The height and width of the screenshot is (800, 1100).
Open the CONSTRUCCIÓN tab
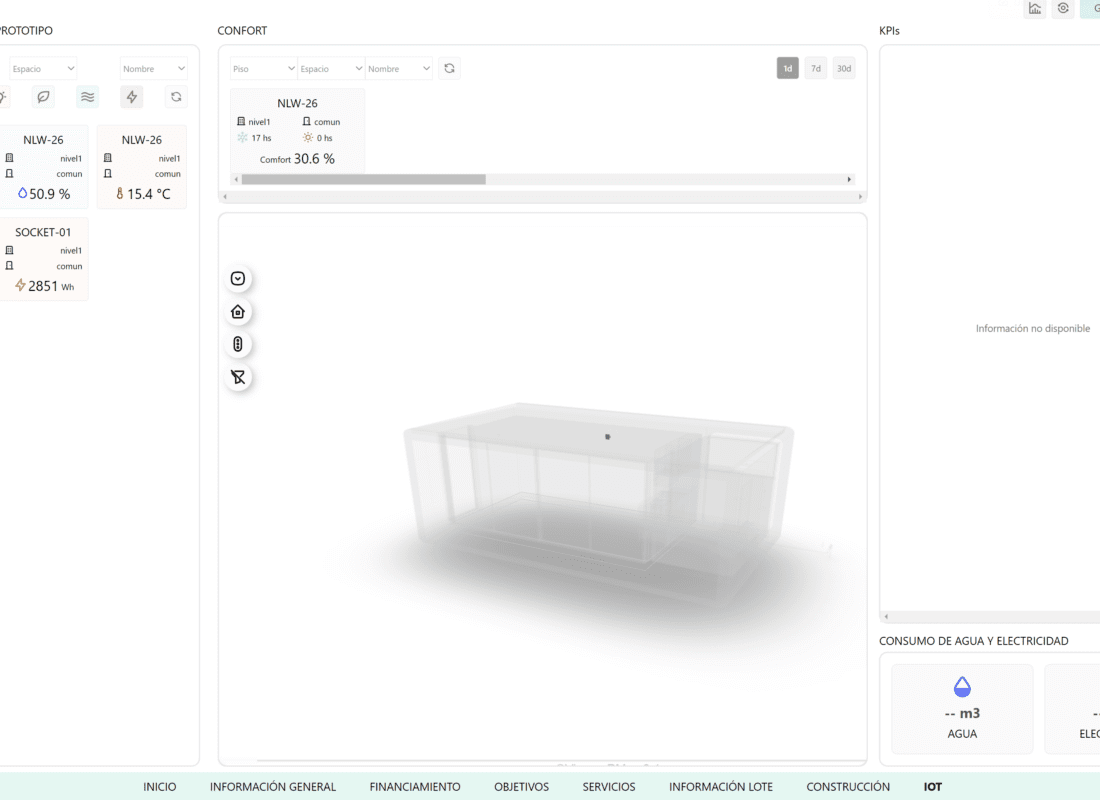coord(848,787)
